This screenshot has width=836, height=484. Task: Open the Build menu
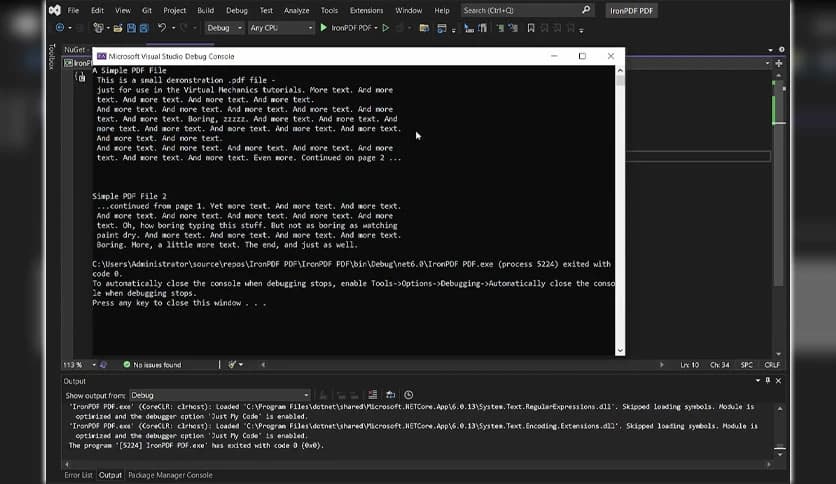[205, 10]
